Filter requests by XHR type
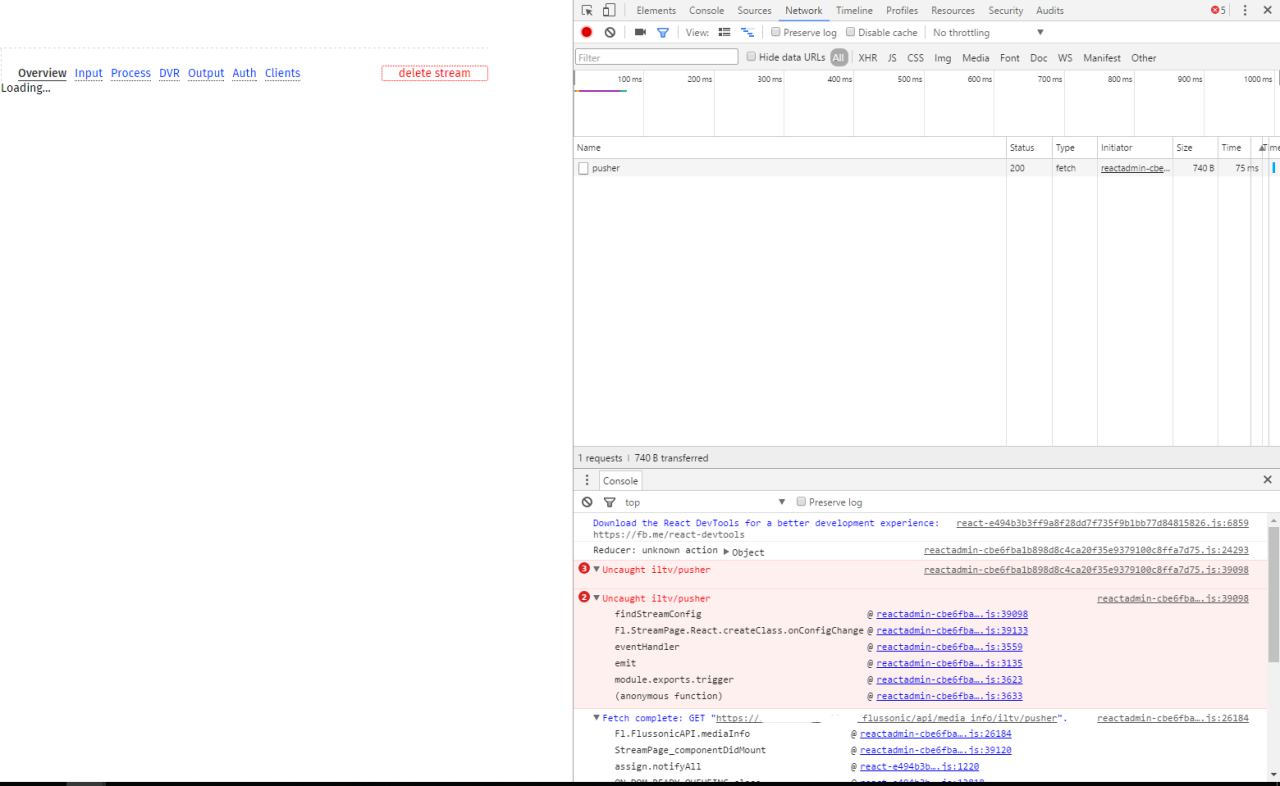Image resolution: width=1280 pixels, height=786 pixels. [868, 58]
